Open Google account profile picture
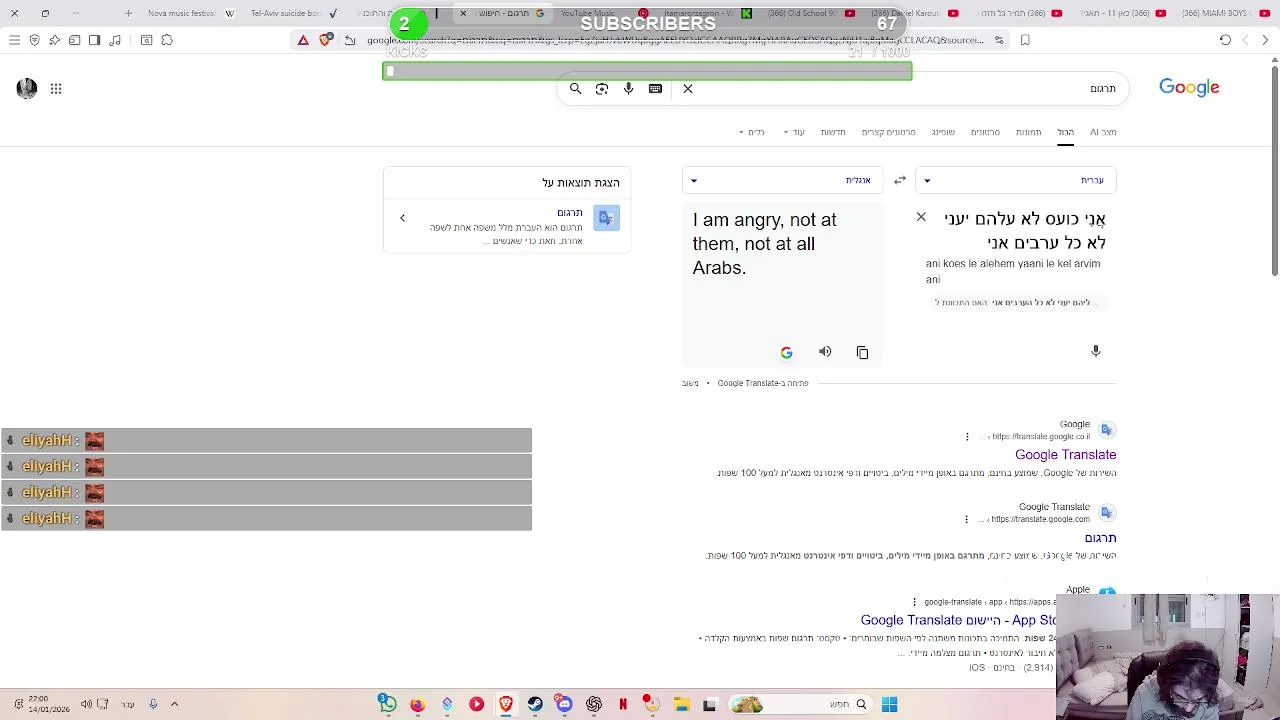Screen dimensions: 1280x720 [x=27, y=89]
